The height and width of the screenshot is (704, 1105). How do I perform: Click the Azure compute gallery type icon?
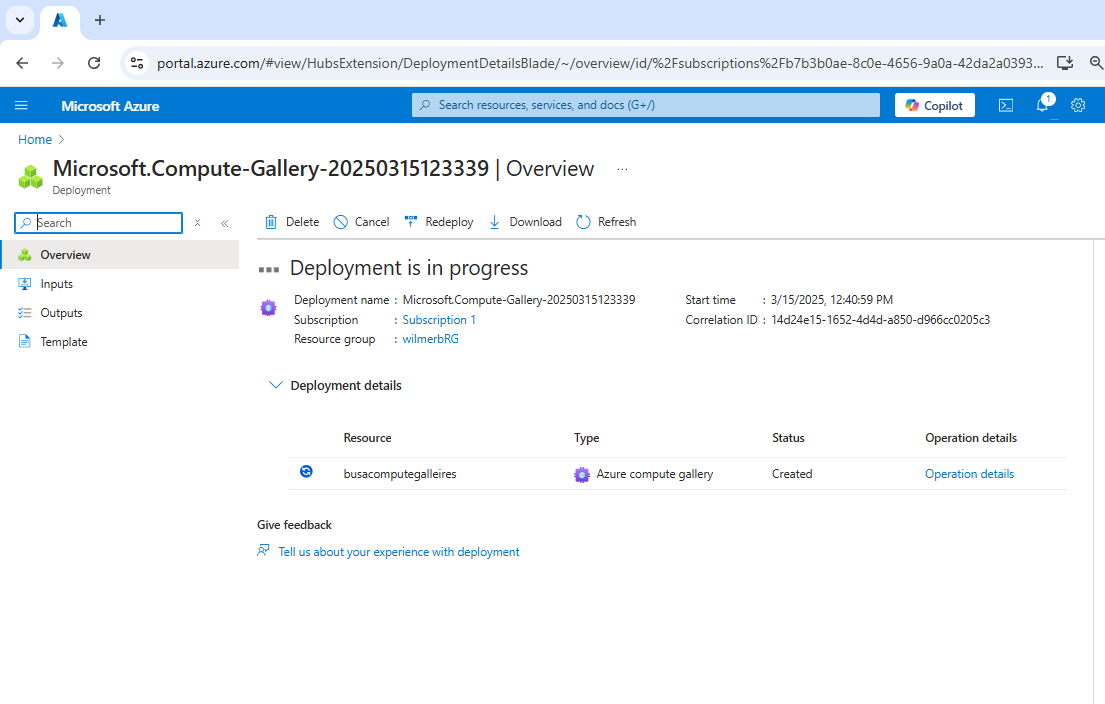tap(581, 475)
